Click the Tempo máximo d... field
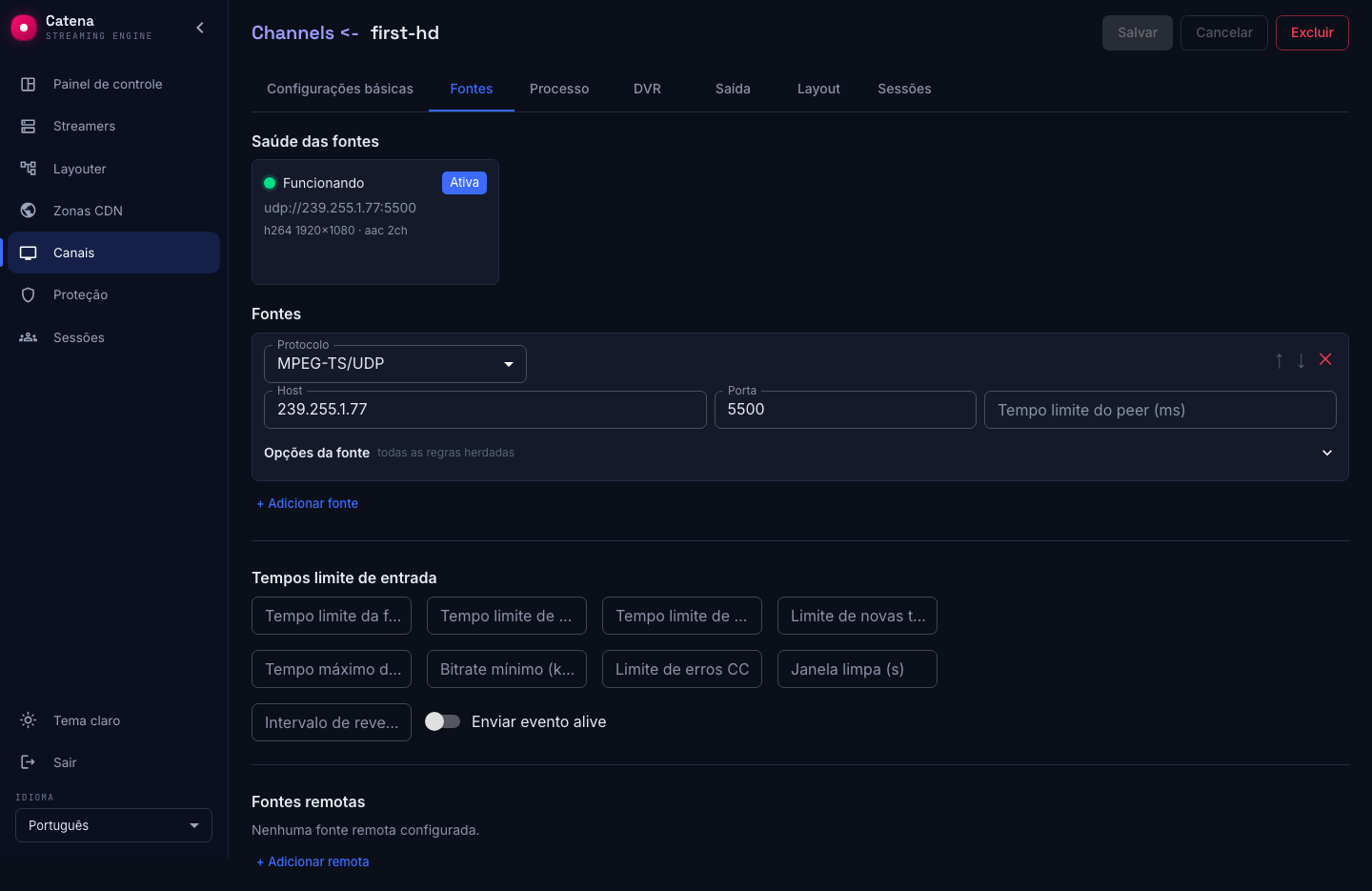The image size is (1372, 891). coord(332,669)
